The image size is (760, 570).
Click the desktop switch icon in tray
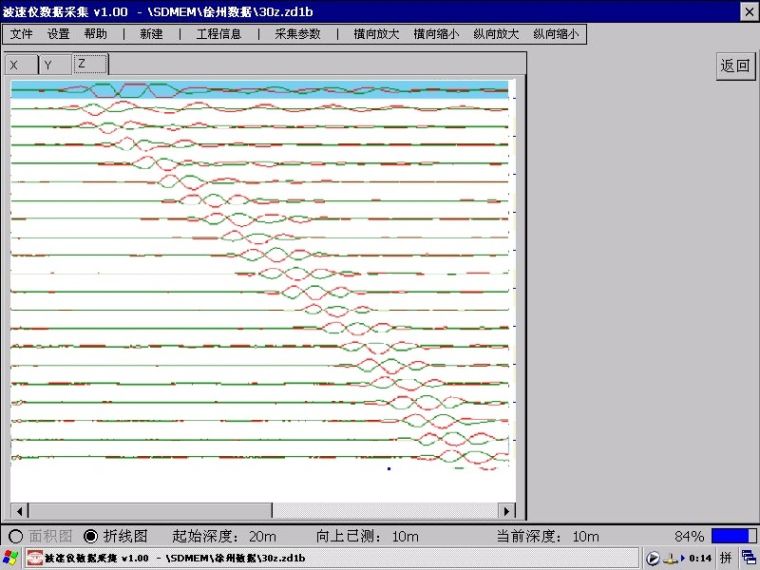click(x=748, y=557)
